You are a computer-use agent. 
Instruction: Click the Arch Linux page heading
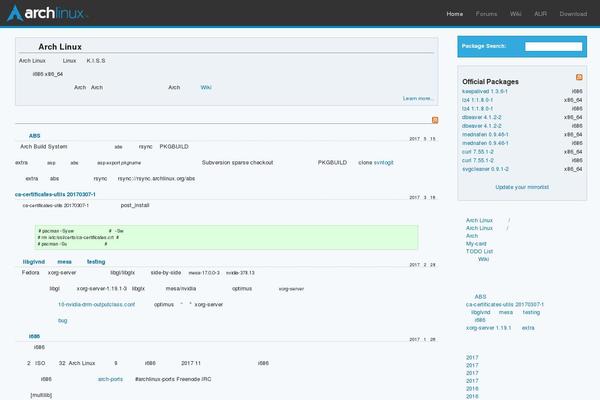[x=60, y=47]
